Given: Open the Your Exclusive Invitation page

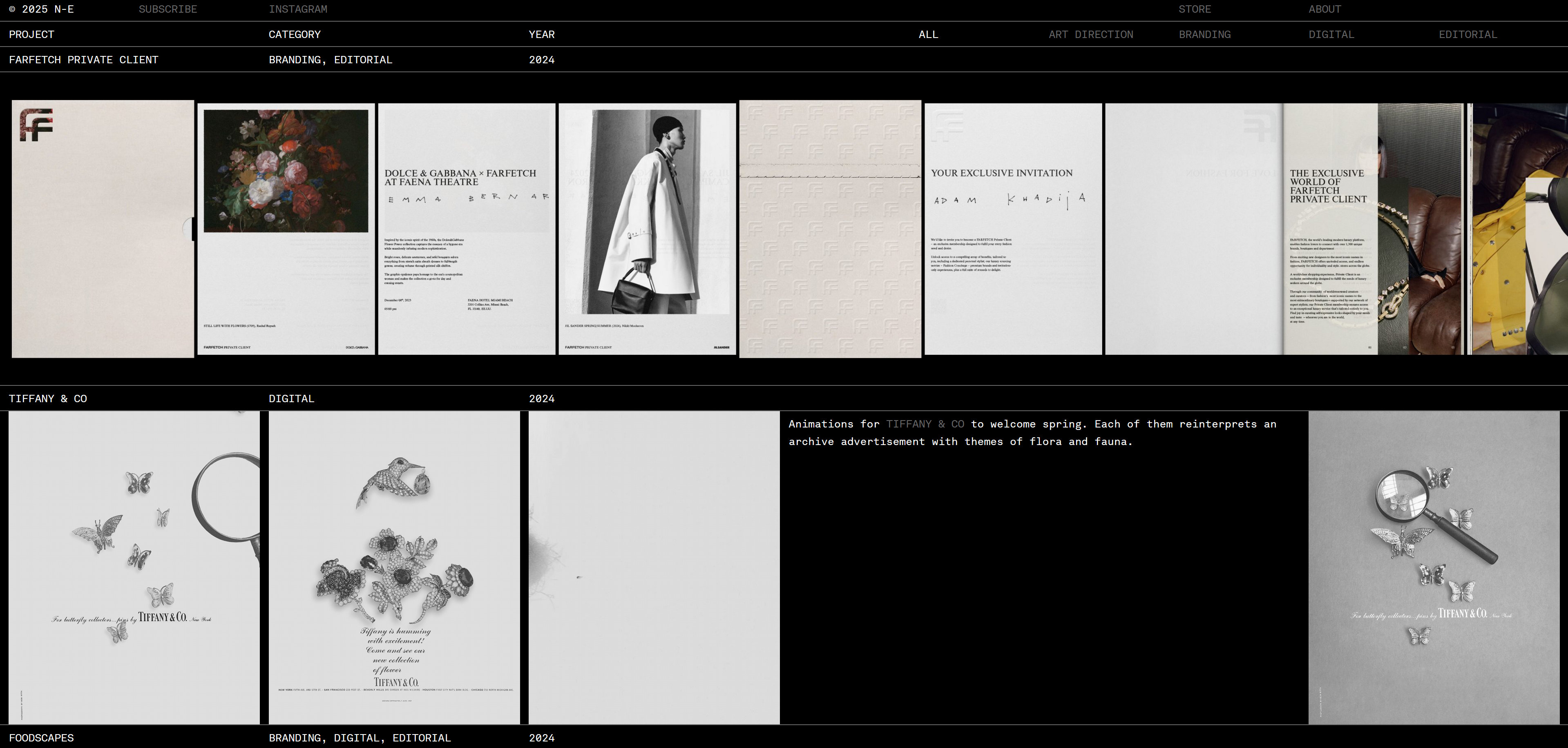Looking at the screenshot, I should point(1013,229).
